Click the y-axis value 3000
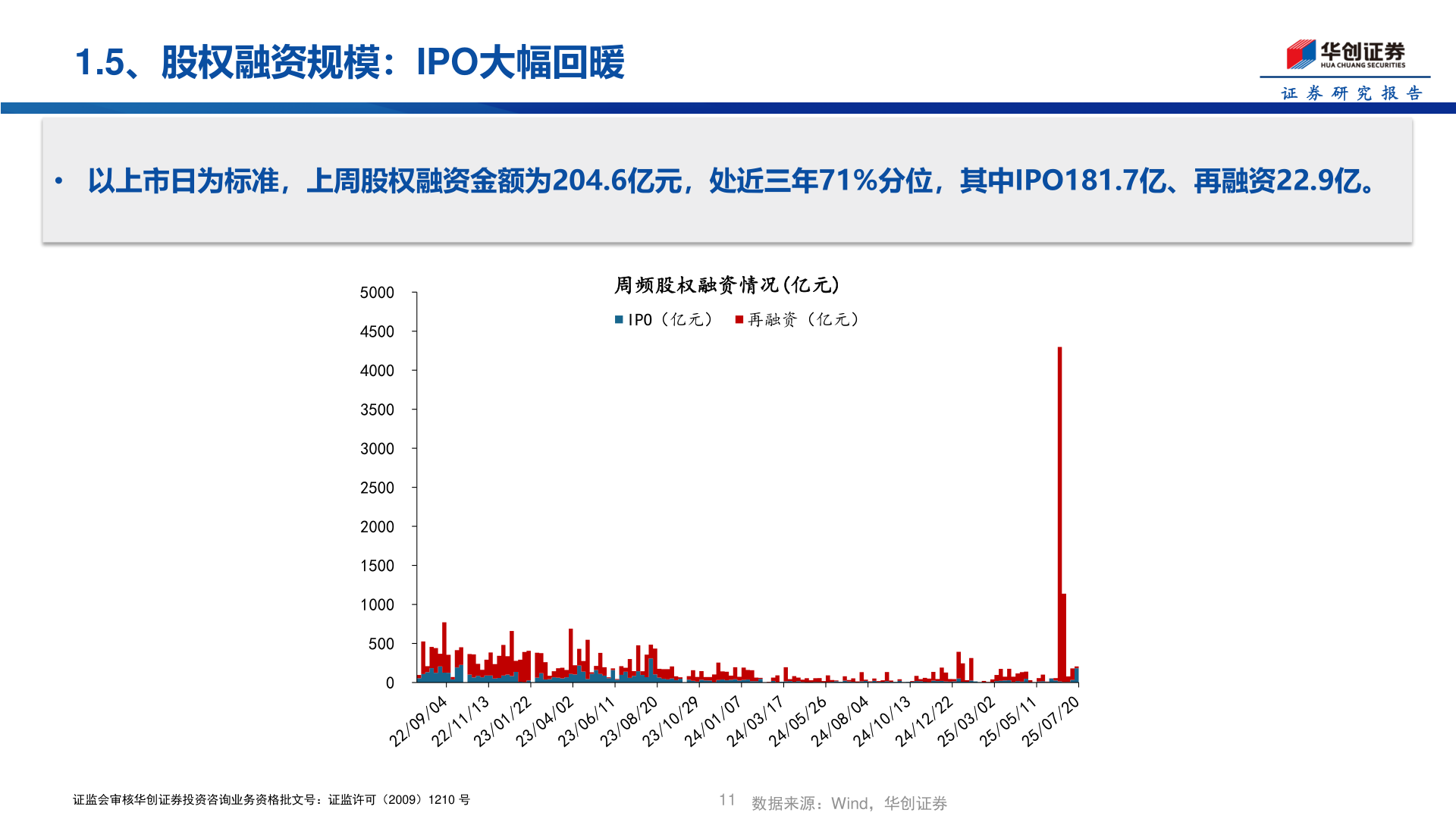Image resolution: width=1456 pixels, height=819 pixels. [x=377, y=449]
